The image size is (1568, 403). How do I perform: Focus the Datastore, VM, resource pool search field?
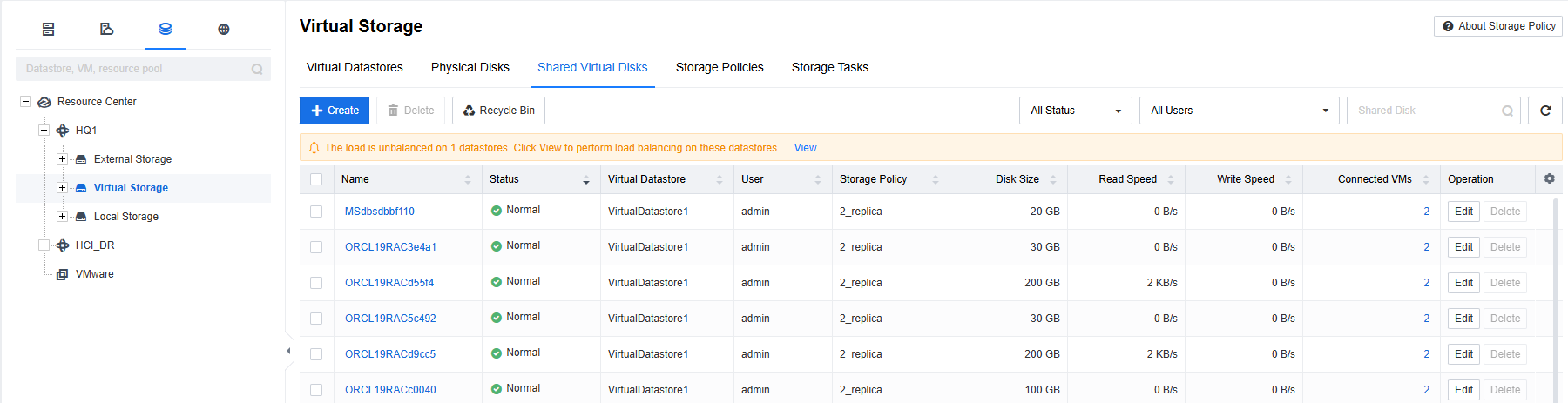point(143,69)
